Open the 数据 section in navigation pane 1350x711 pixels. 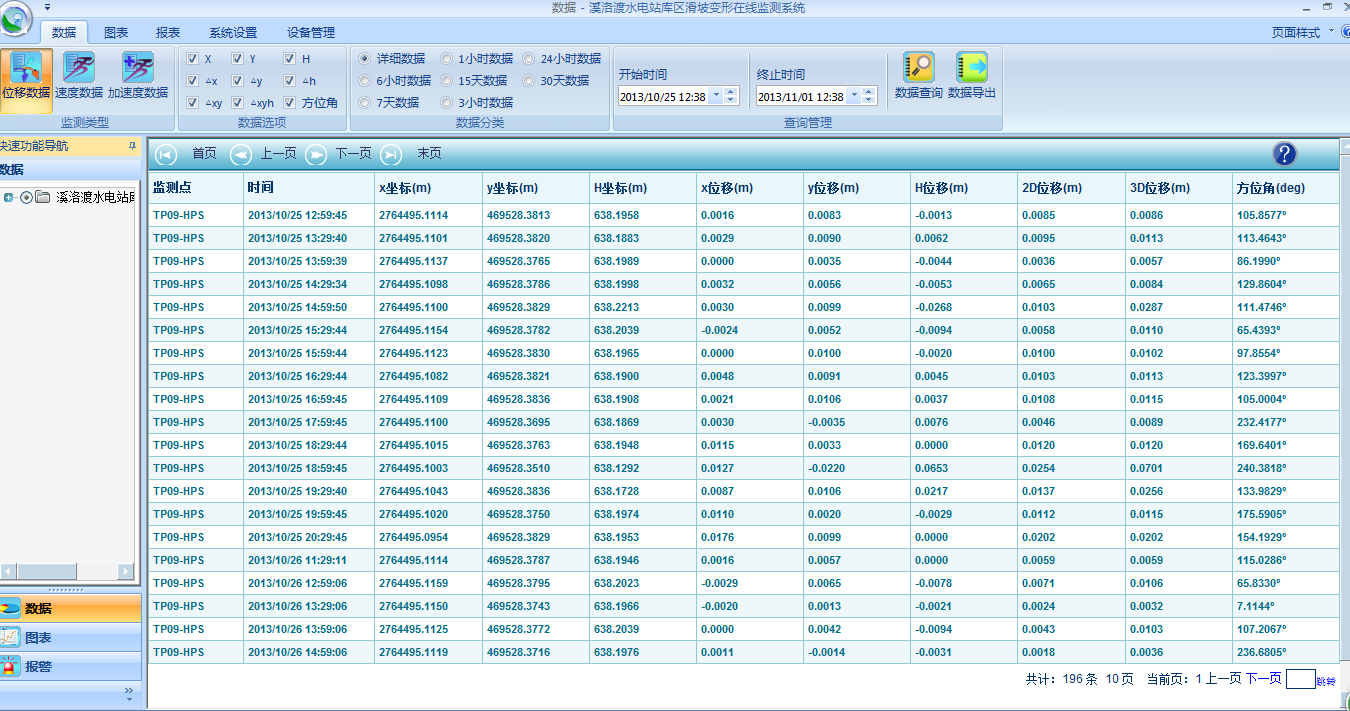tap(71, 608)
